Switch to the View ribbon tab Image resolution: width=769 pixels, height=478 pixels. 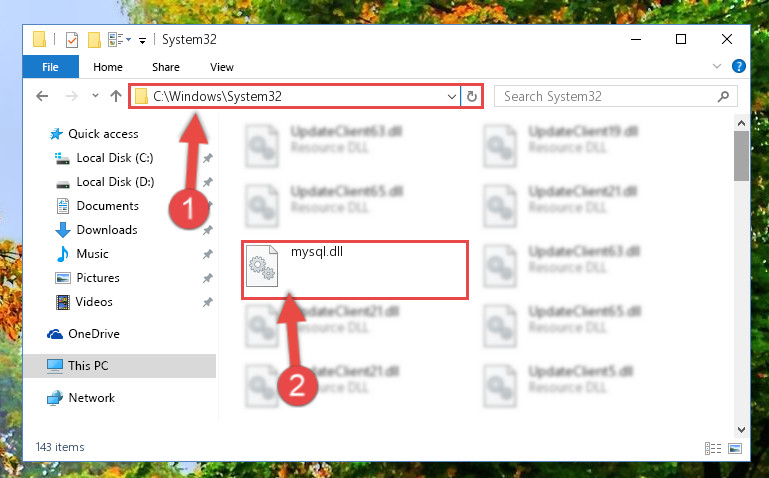[x=222, y=67]
